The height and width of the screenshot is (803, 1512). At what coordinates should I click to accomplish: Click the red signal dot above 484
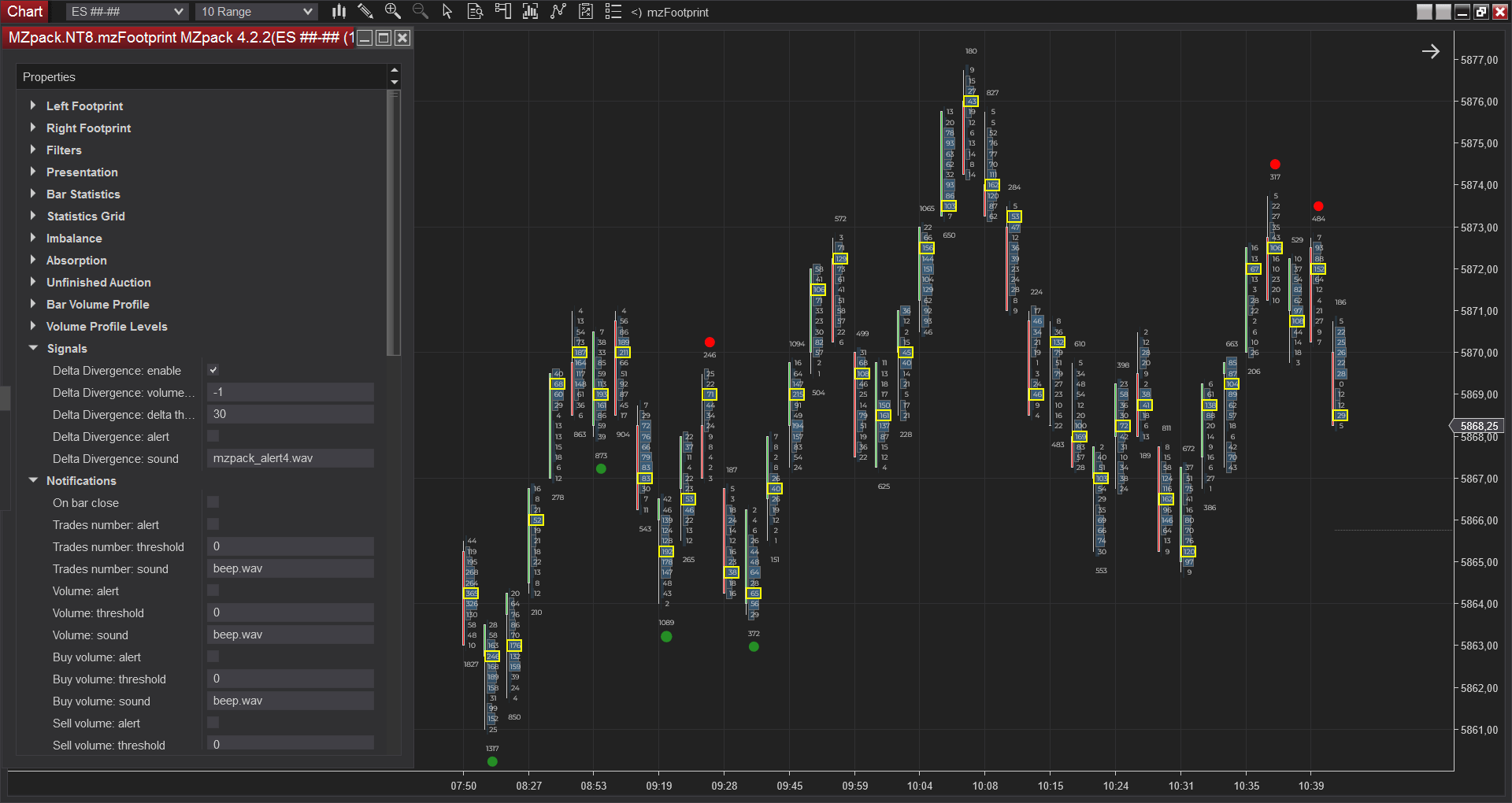[1318, 206]
